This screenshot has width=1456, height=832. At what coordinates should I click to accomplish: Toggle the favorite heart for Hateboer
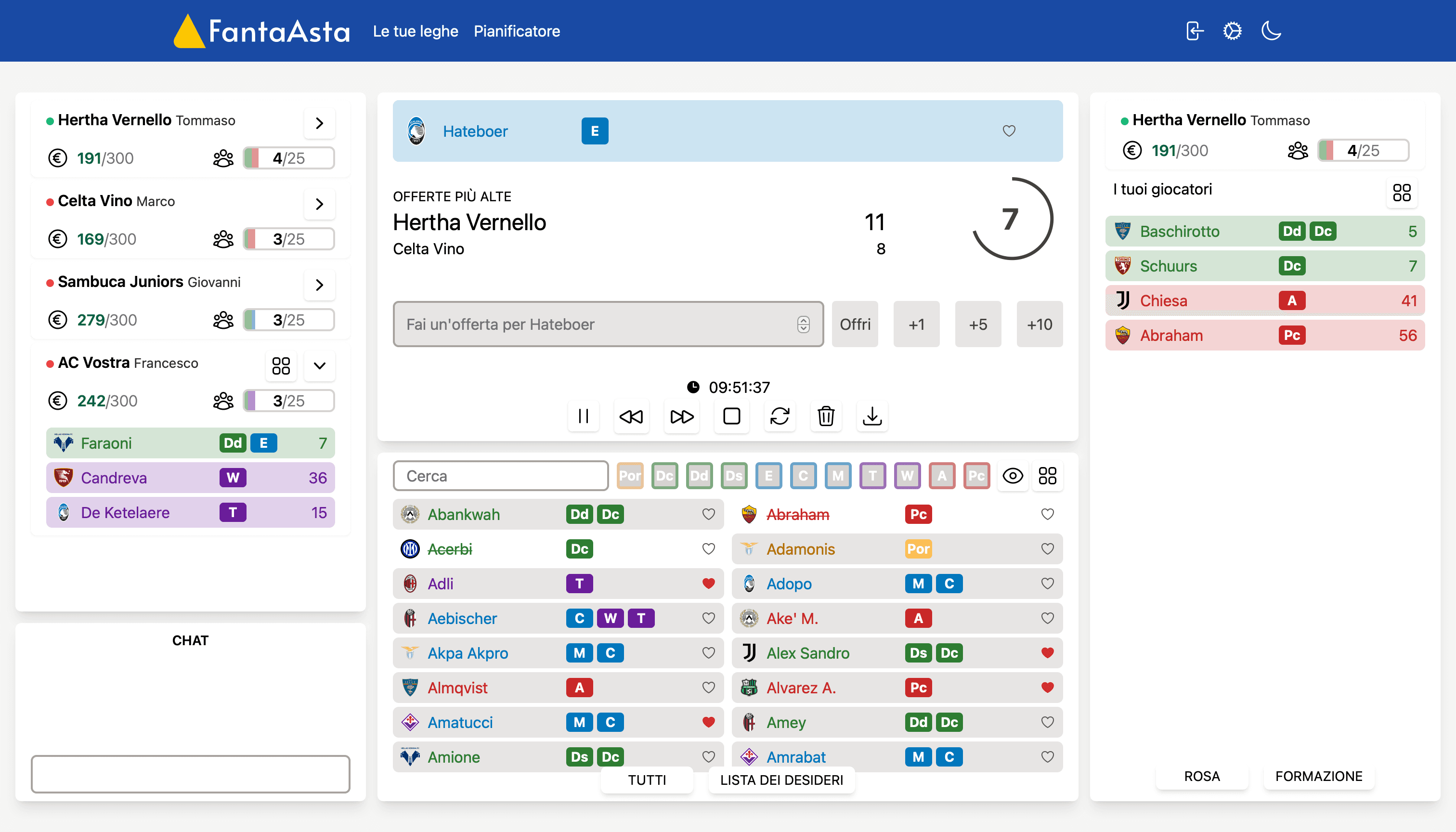tap(1009, 131)
